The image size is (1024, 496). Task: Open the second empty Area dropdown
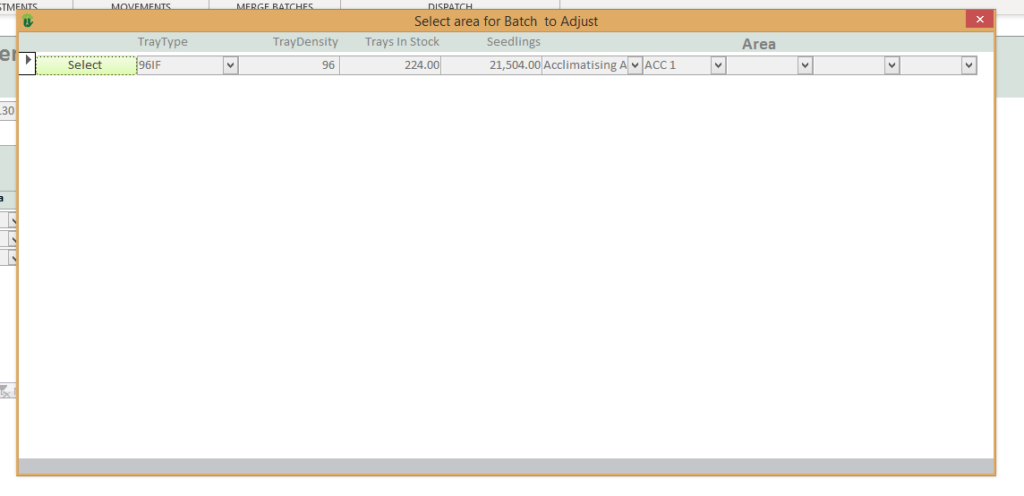[891, 65]
